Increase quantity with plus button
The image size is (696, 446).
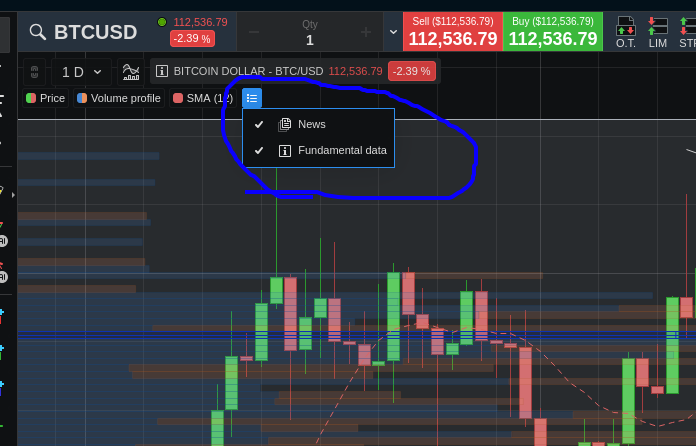(366, 32)
